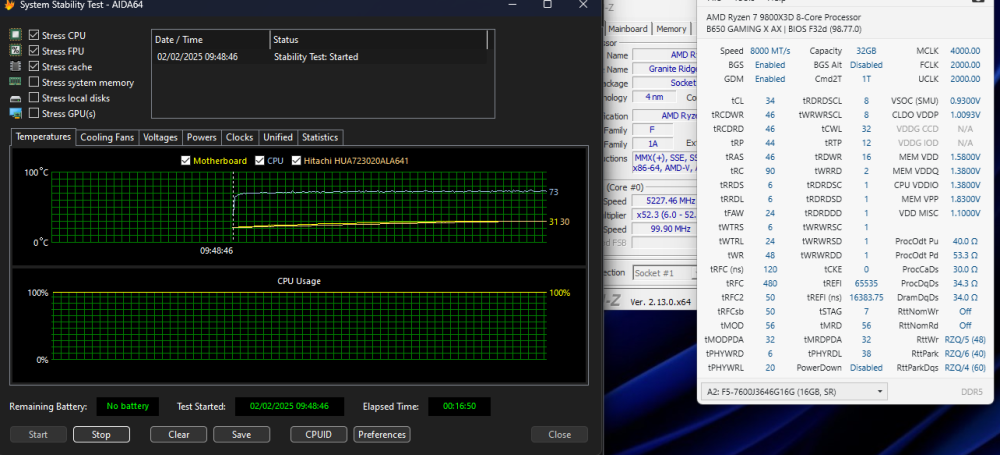Screen dimensions: 1000x455
Task: Select the Statistics tab
Action: [x=320, y=137]
